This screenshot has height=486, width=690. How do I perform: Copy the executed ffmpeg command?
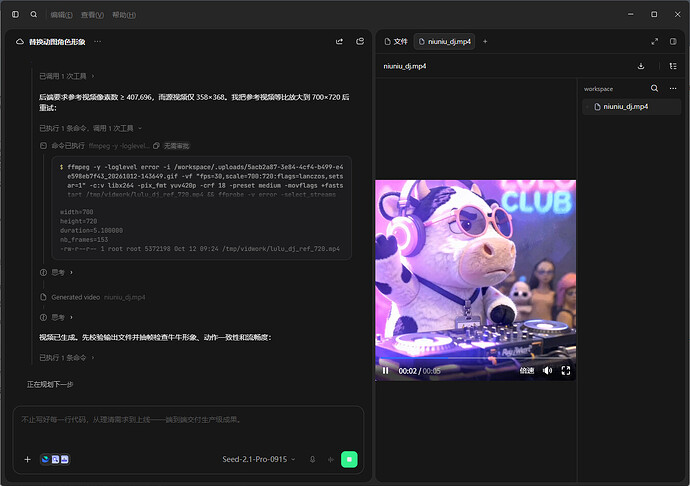156,146
